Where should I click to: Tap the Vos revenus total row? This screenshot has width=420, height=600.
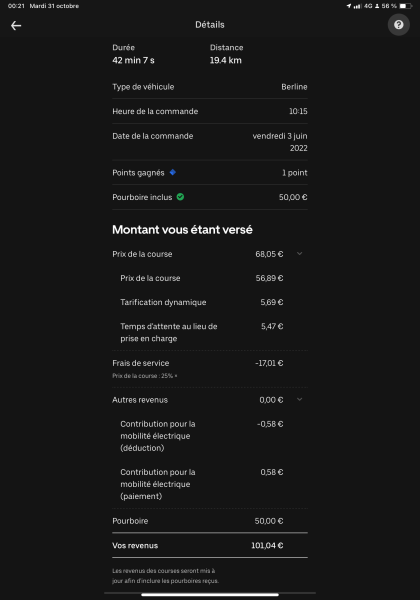pyautogui.click(x=210, y=545)
